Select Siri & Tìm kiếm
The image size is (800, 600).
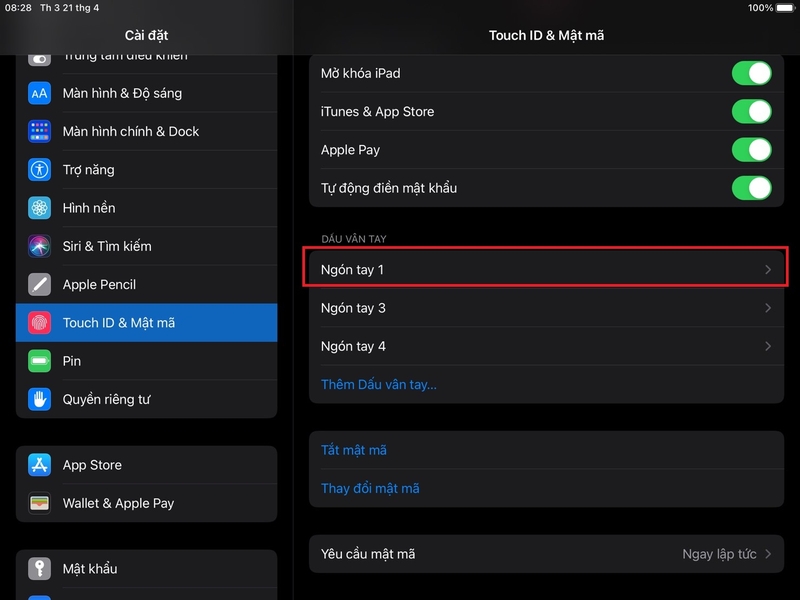point(146,246)
